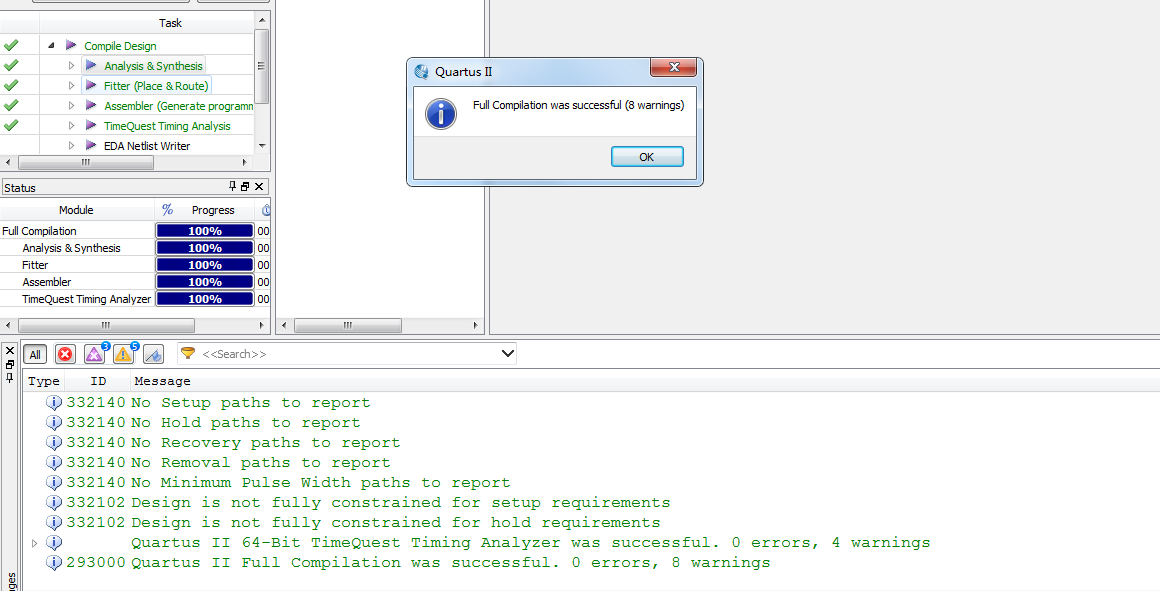The width and height of the screenshot is (1160, 591).
Task: Toggle the warning messages filter
Action: [124, 354]
